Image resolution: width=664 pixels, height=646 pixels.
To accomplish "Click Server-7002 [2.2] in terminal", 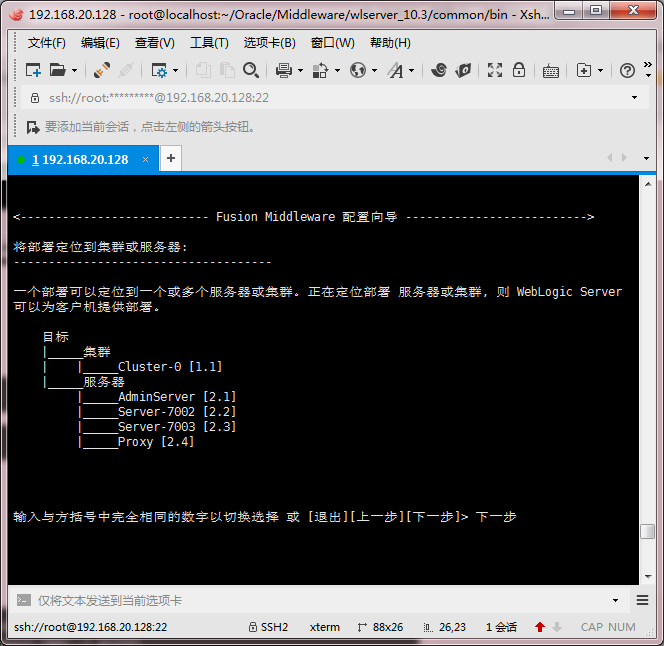I will 177,412.
